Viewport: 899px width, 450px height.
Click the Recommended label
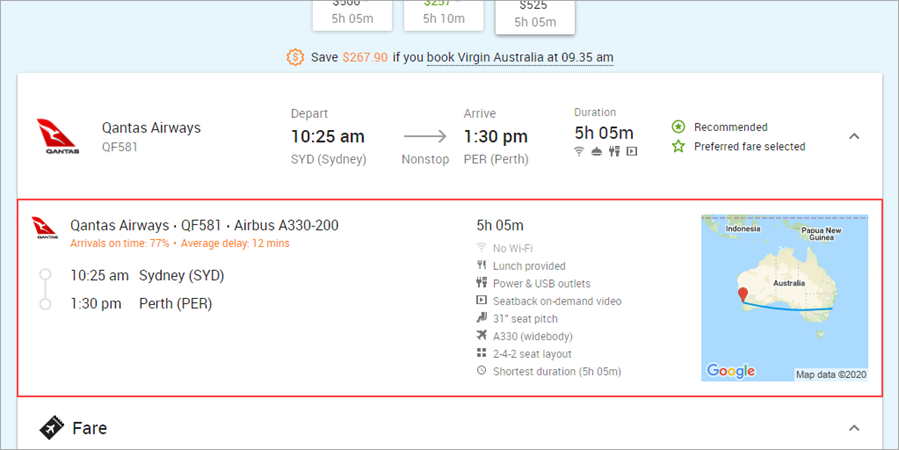pos(730,127)
